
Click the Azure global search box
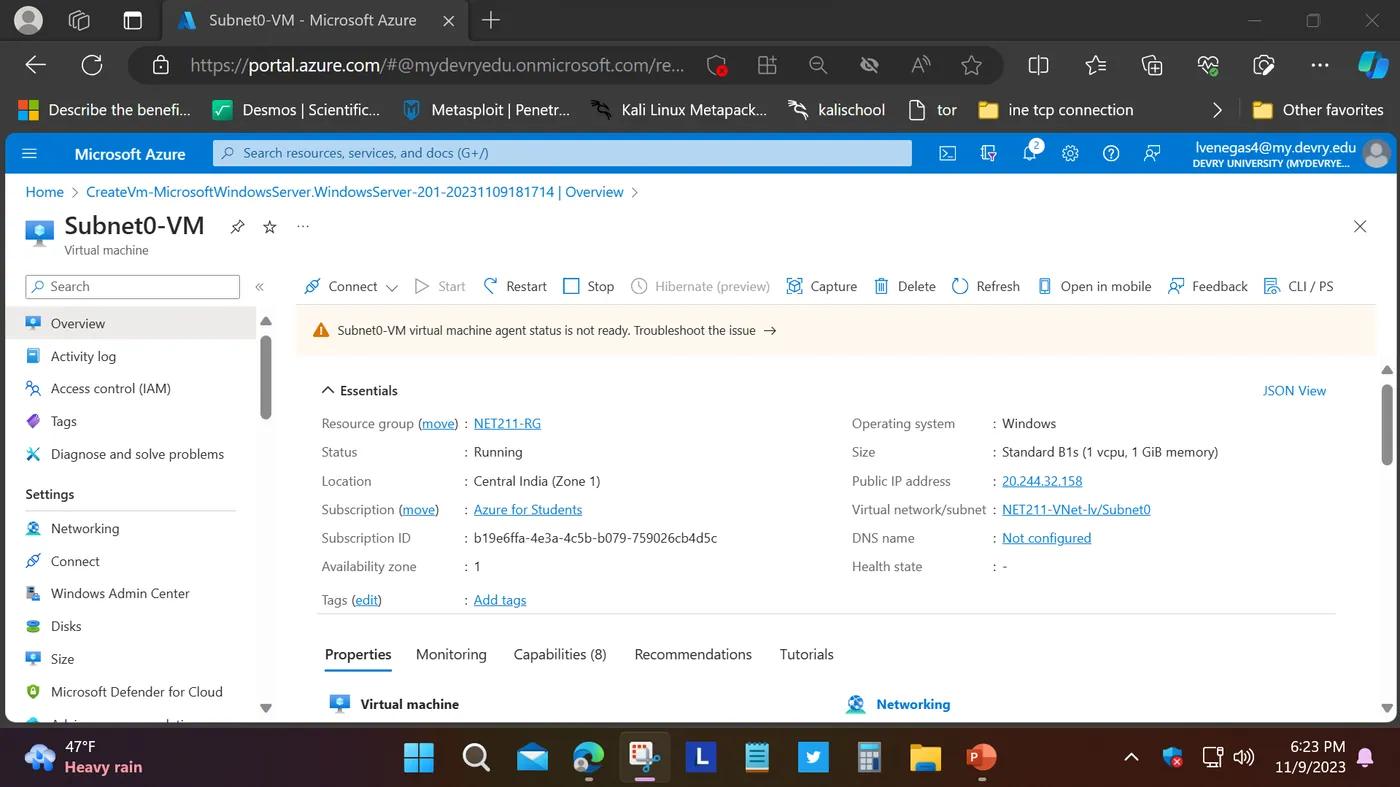click(x=562, y=153)
